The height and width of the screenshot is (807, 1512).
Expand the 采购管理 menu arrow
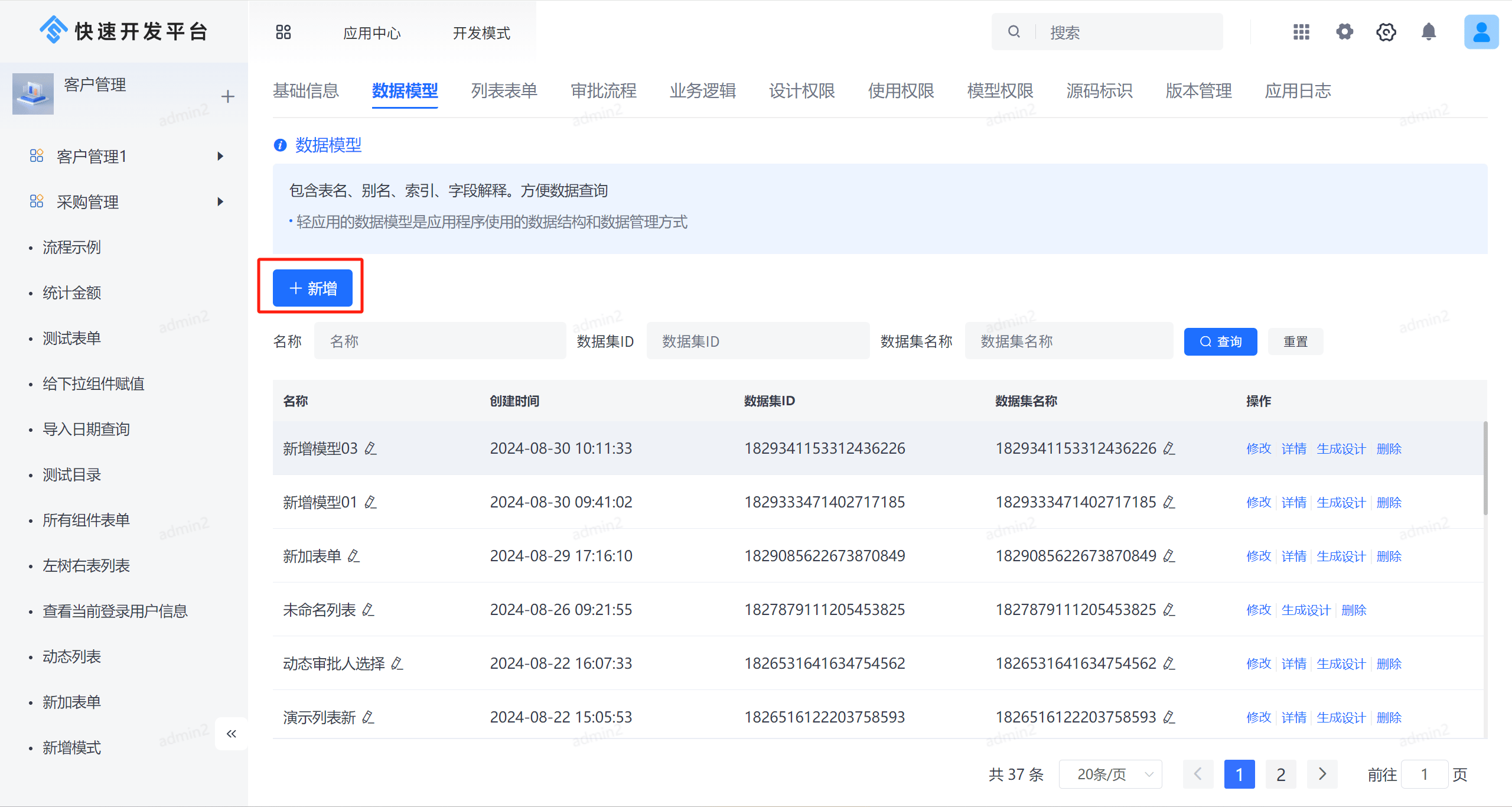tap(220, 202)
